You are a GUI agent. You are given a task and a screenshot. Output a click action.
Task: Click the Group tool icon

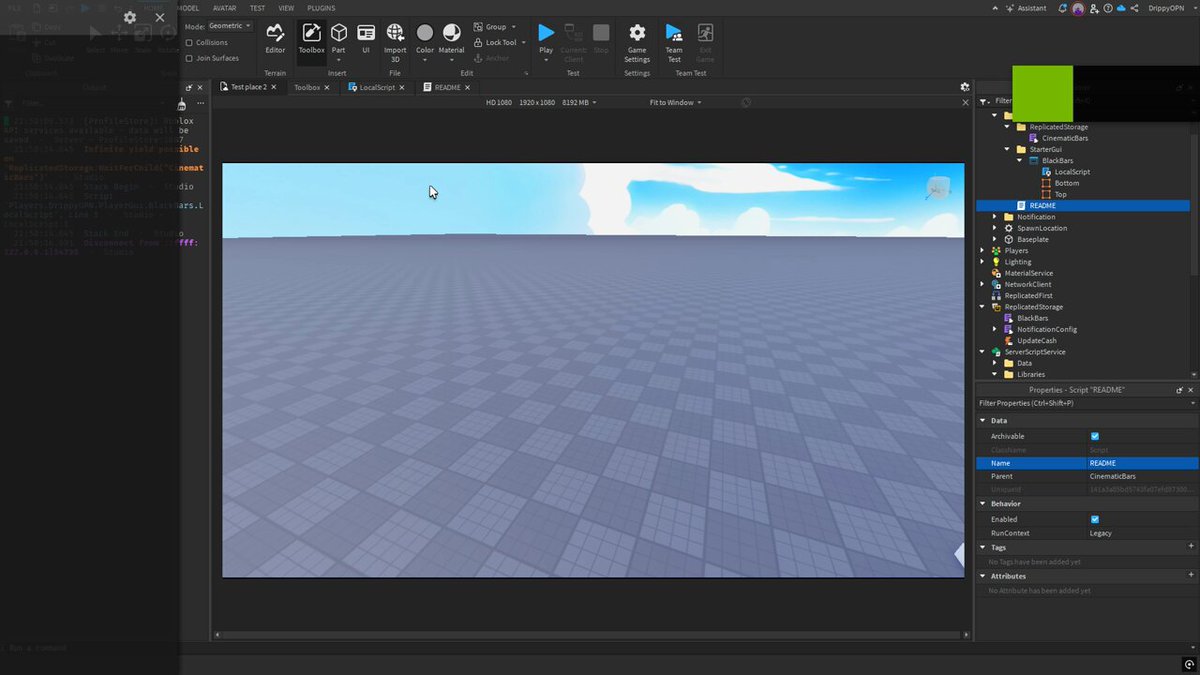click(x=478, y=27)
